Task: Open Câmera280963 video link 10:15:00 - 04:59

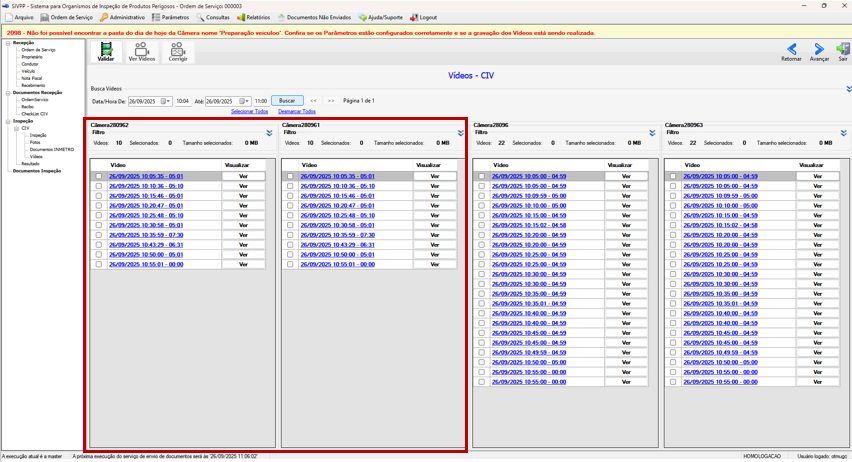Action: (x=721, y=215)
